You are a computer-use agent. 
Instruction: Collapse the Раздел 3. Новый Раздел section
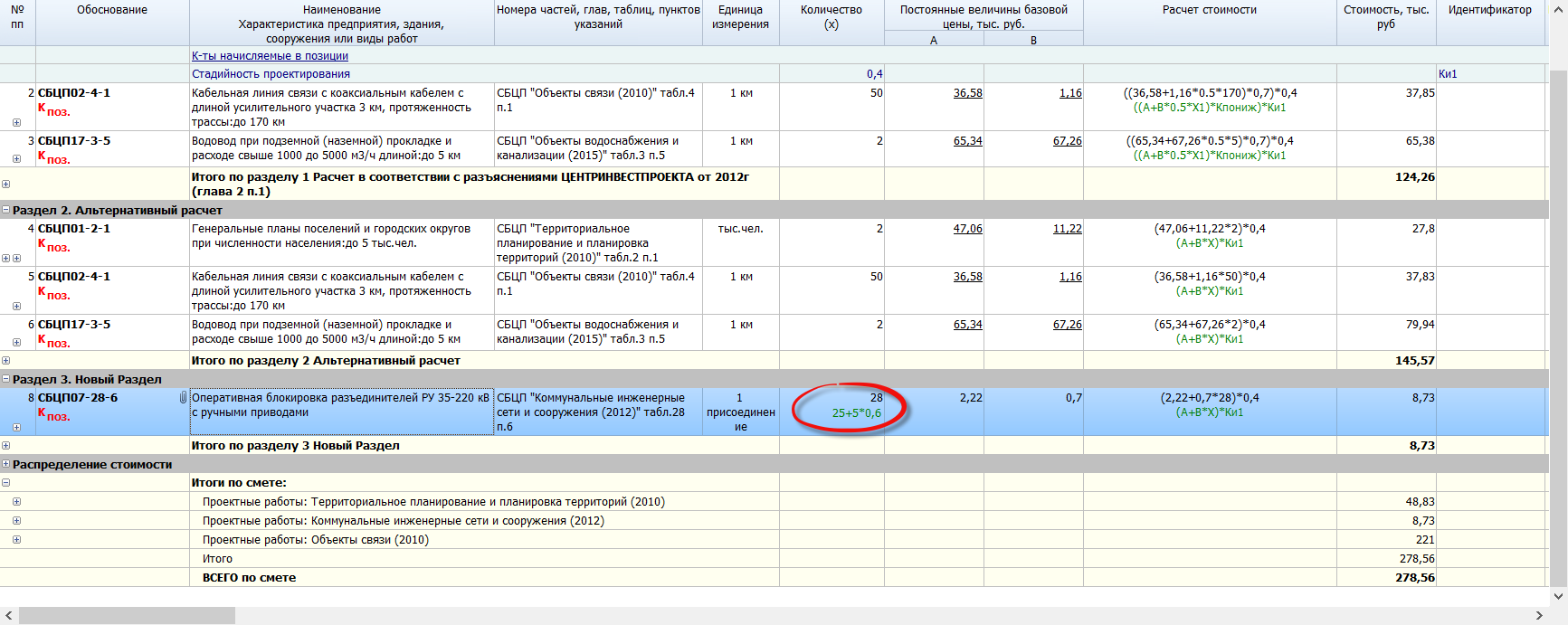[x=6, y=379]
